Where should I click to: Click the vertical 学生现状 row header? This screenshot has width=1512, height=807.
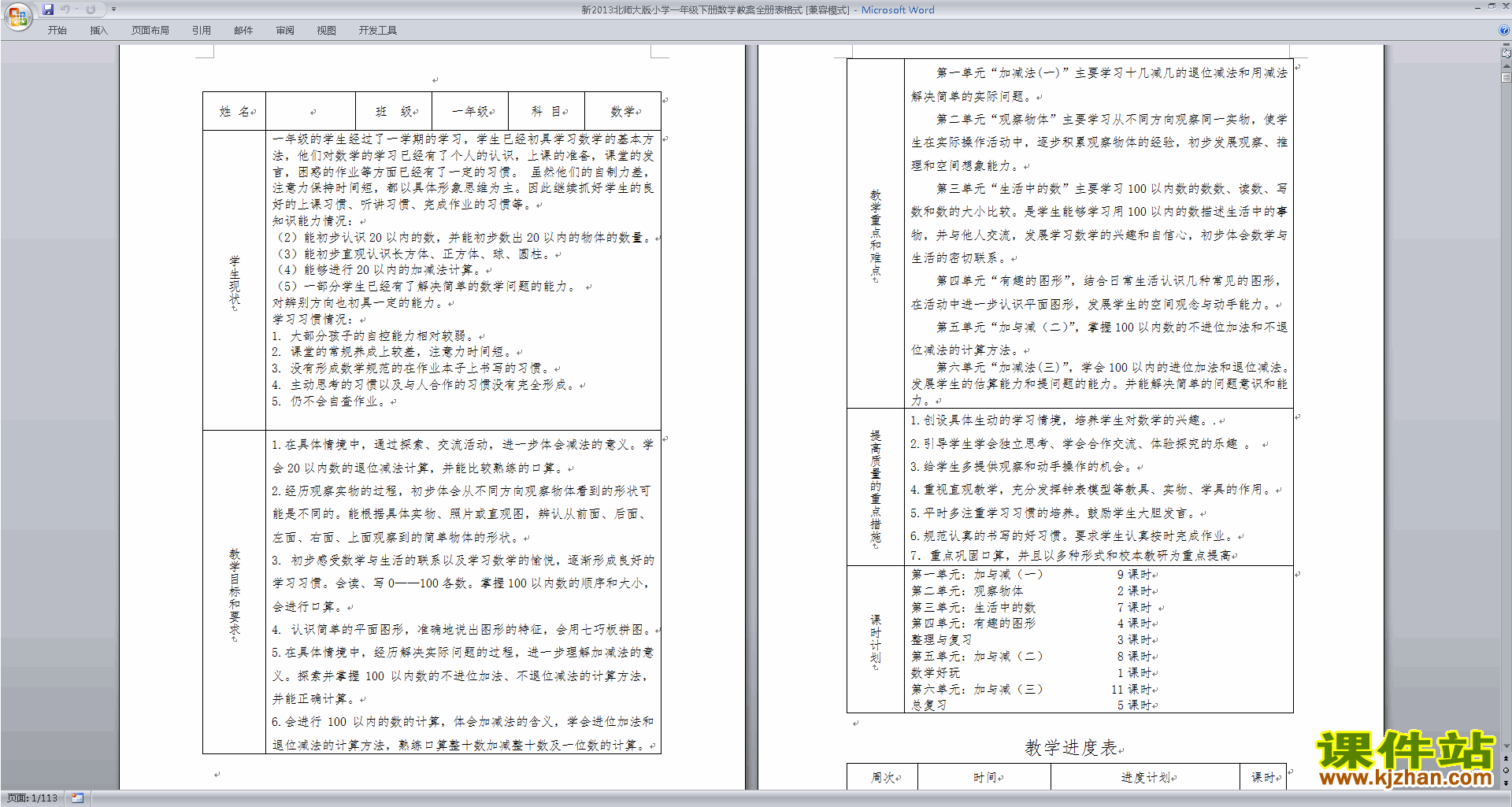click(x=235, y=280)
